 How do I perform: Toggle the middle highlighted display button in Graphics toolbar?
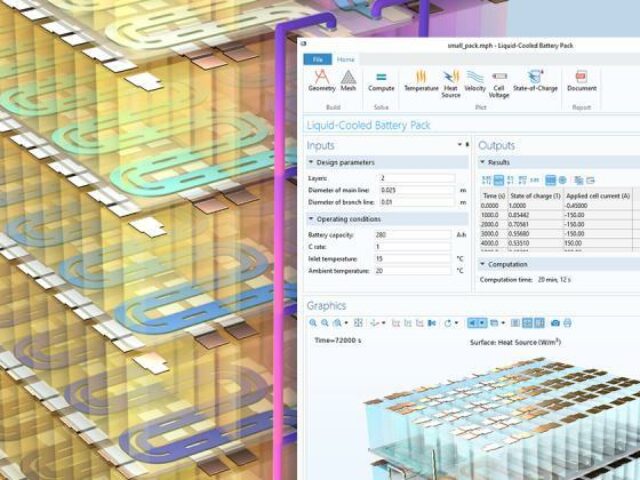pyautogui.click(x=527, y=323)
